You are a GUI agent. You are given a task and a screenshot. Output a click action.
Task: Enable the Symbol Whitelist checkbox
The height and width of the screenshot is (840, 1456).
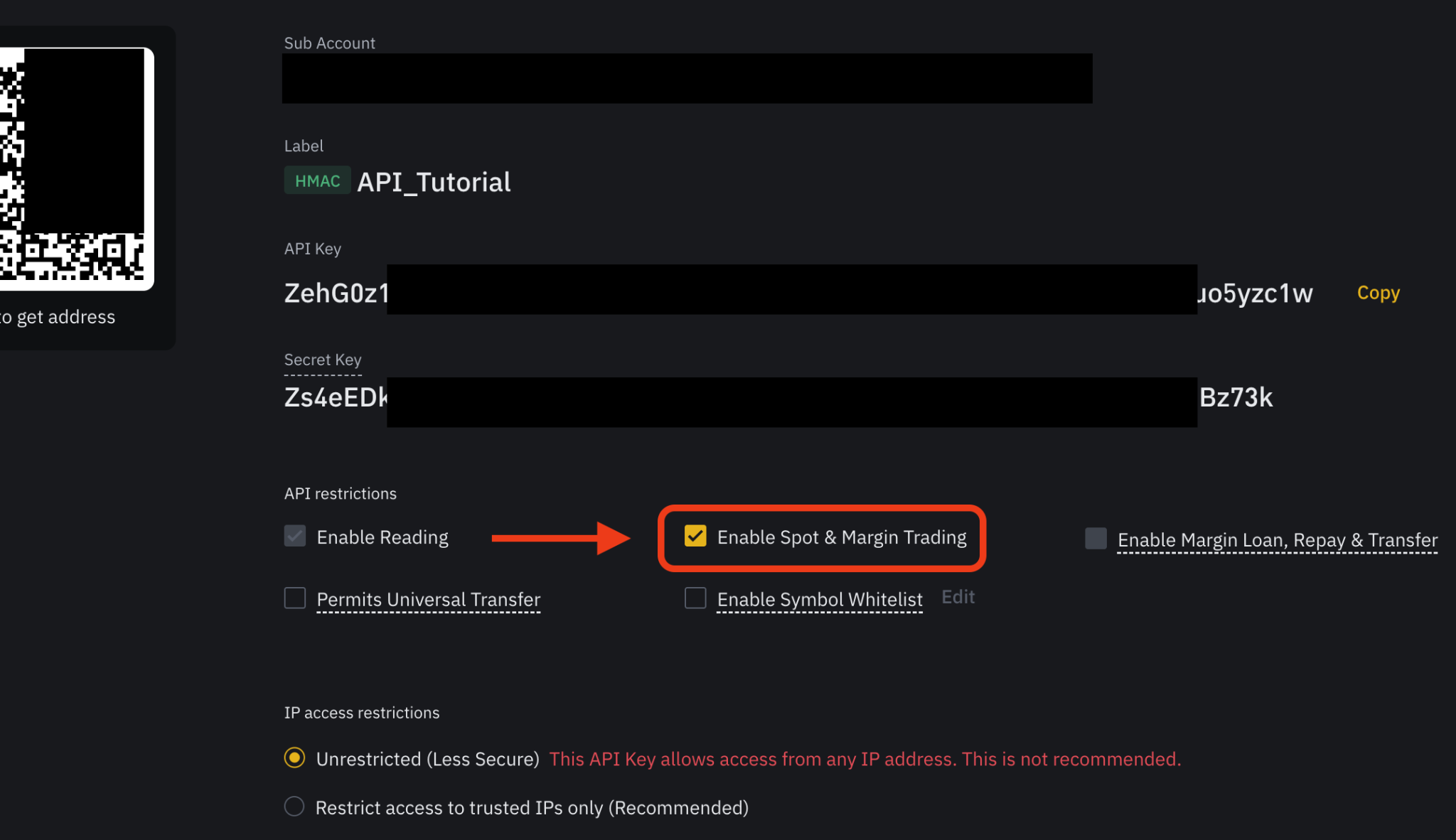point(695,598)
